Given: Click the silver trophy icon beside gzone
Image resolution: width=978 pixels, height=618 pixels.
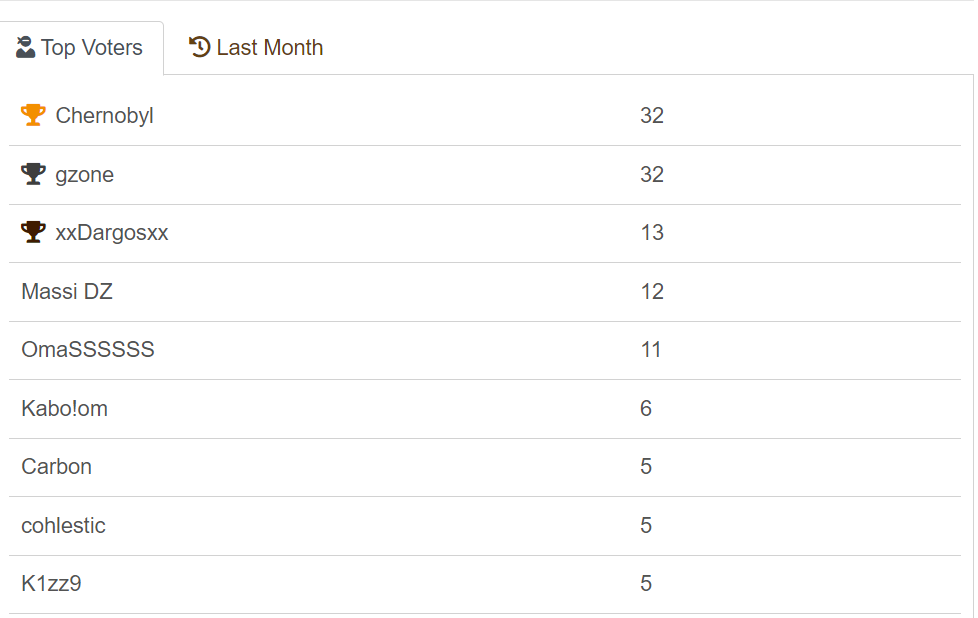Looking at the screenshot, I should [x=33, y=174].
